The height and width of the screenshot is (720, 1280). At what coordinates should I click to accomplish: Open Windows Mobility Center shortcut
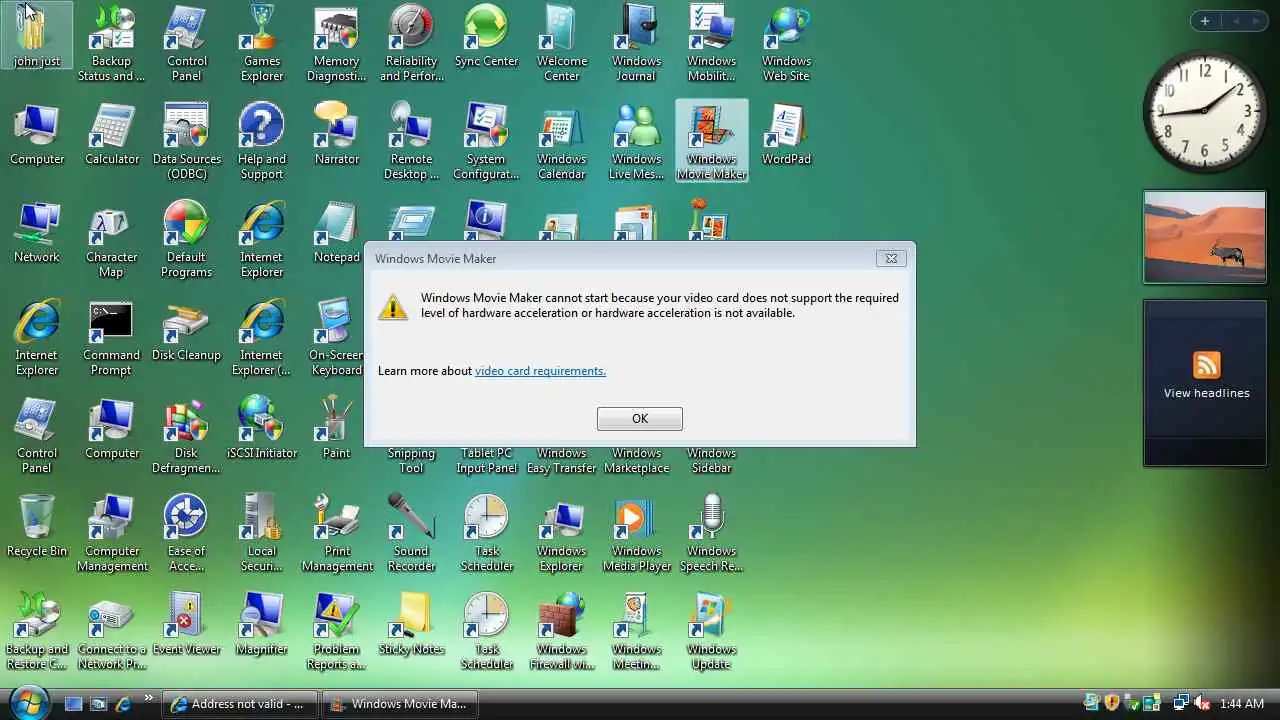pyautogui.click(x=711, y=43)
